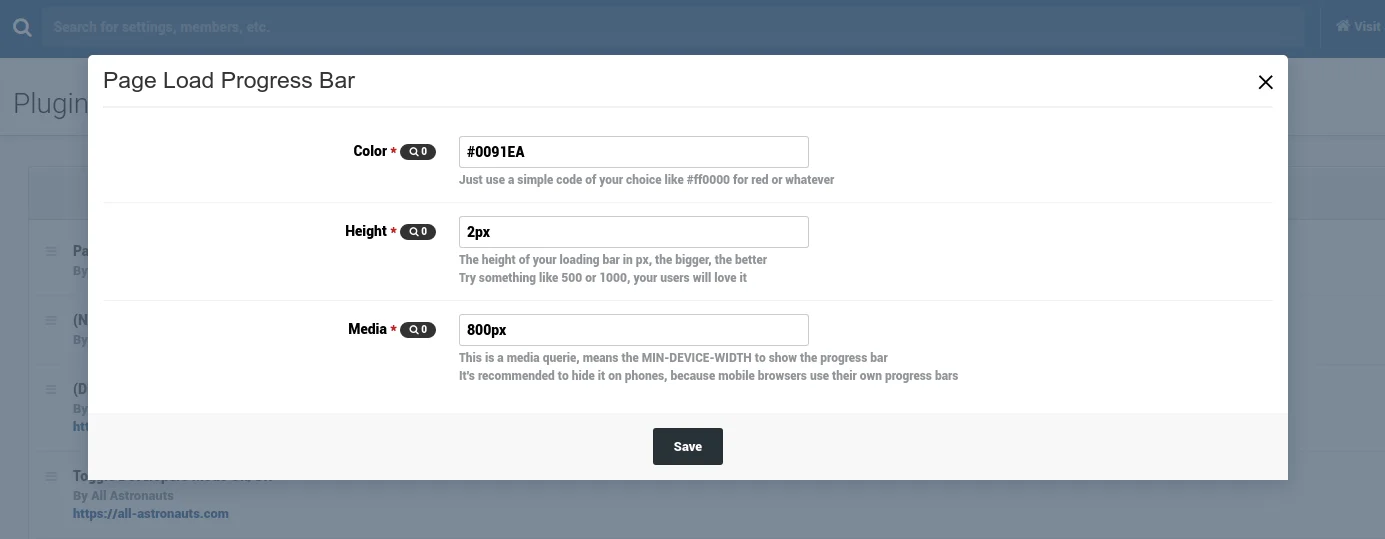Image resolution: width=1385 pixels, height=539 pixels.
Task: Click the search badge next to Height
Action: pos(418,232)
